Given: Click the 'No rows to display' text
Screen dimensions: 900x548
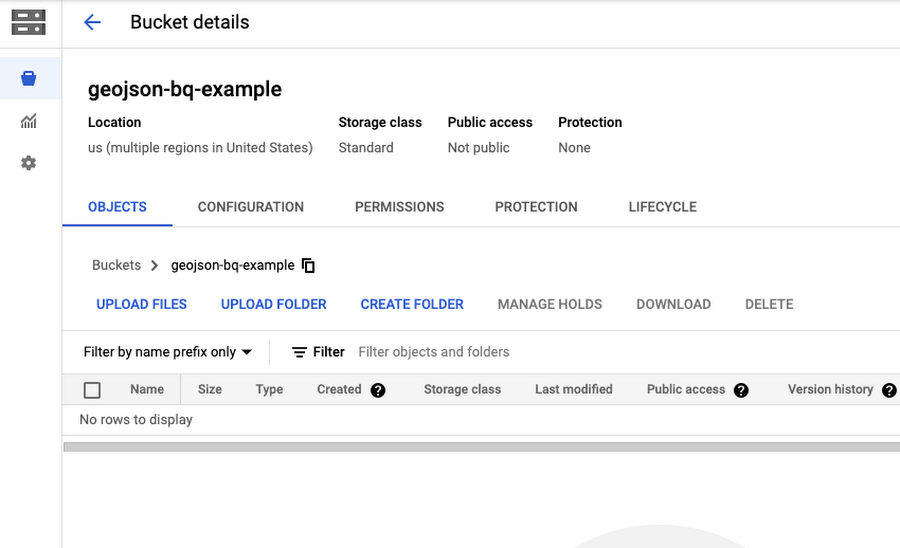Looking at the screenshot, I should [x=136, y=419].
